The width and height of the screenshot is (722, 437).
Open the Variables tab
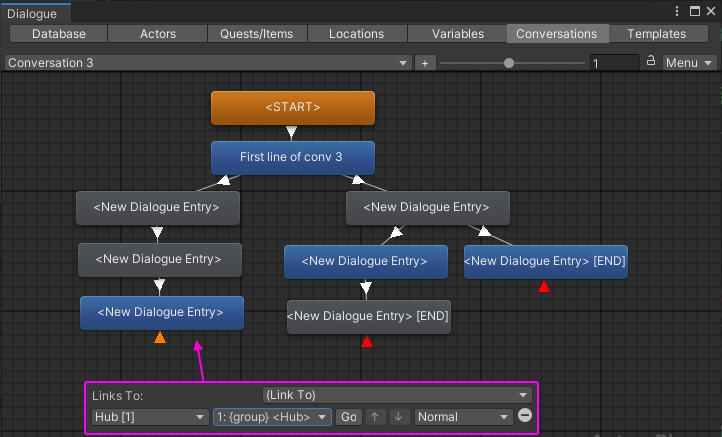457,34
